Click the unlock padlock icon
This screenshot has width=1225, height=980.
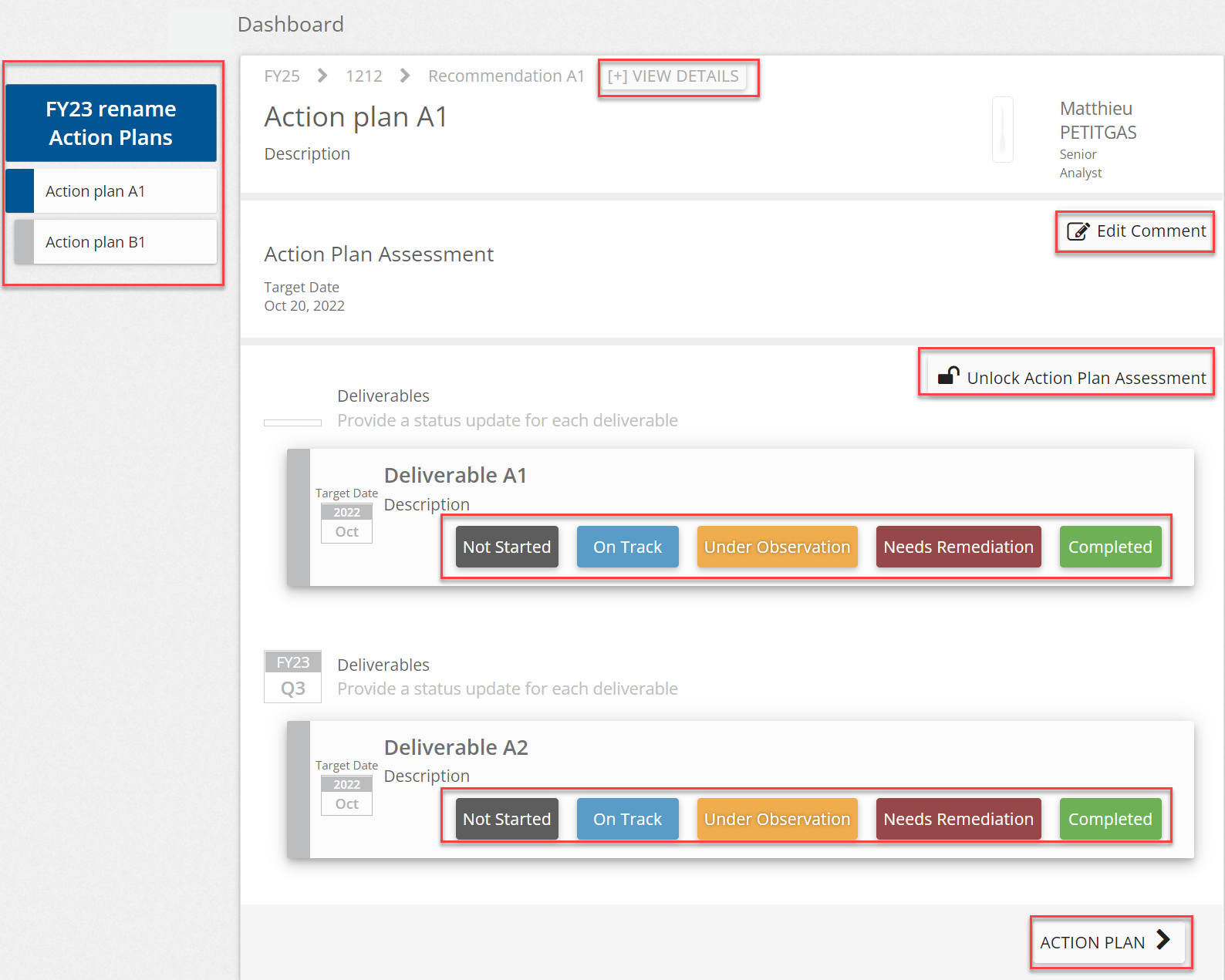(x=948, y=375)
